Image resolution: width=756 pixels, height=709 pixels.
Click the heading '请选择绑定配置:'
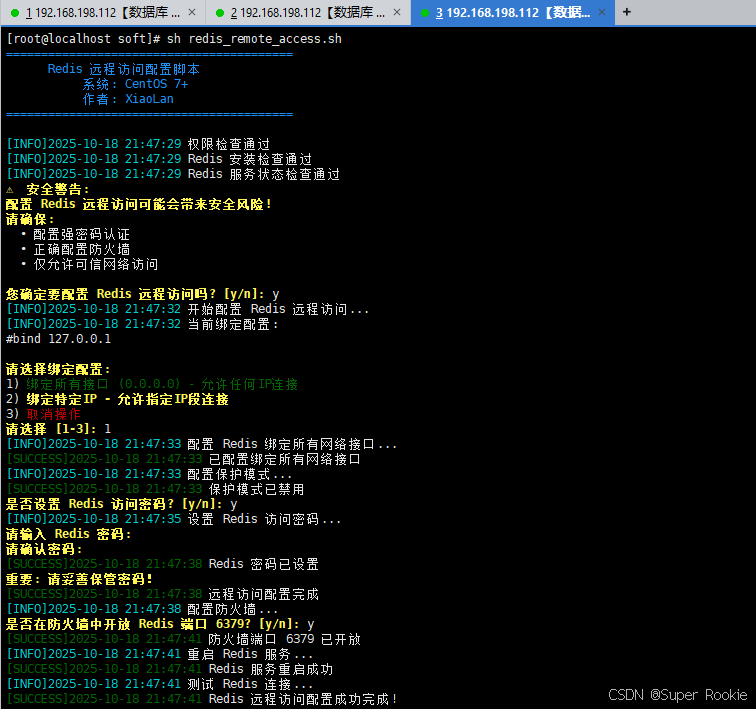[x=58, y=369]
